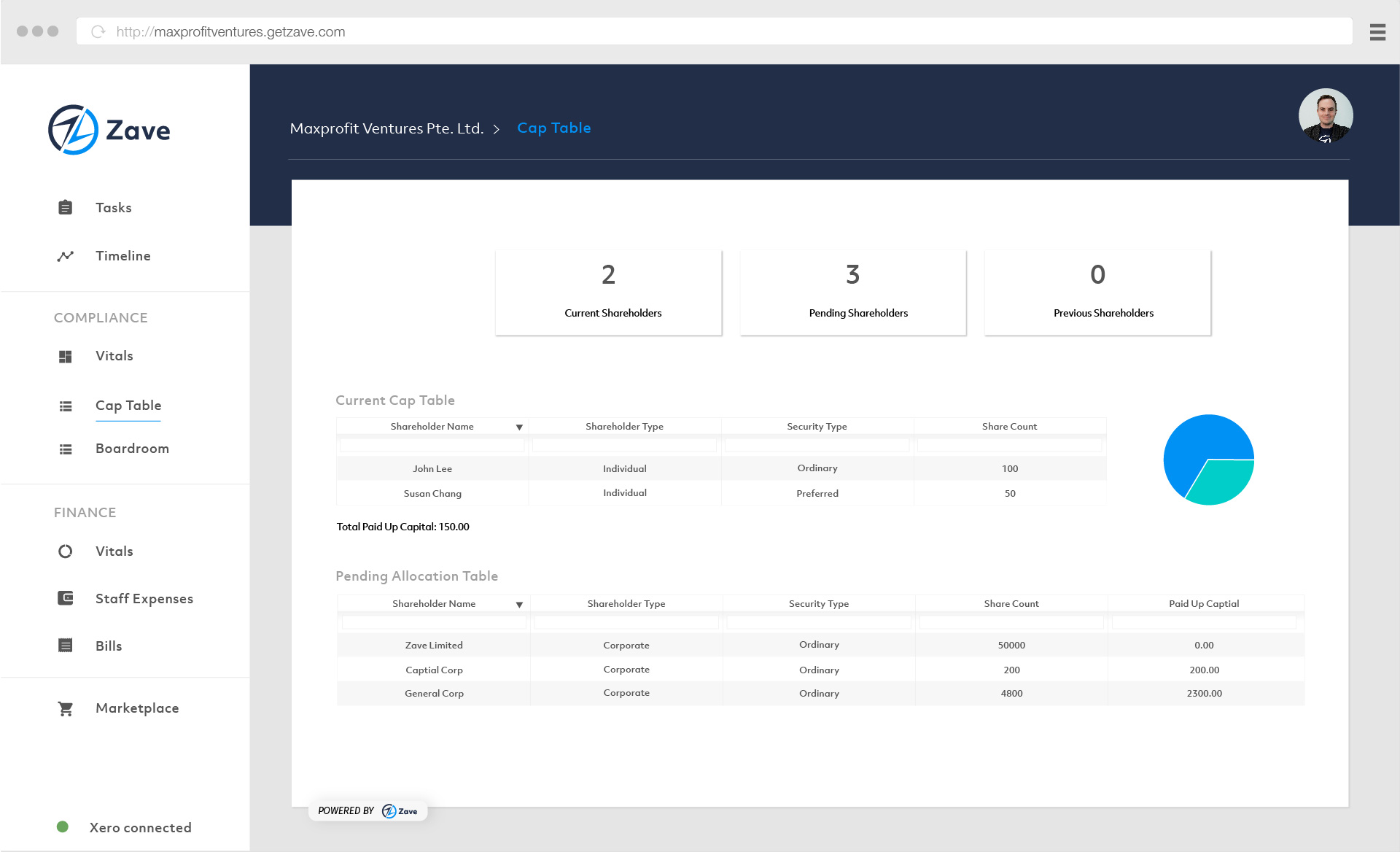Click Paid Up Captial filter in Pending Allocation
Image resolution: width=1400 pixels, height=852 pixels.
pos(1205,622)
